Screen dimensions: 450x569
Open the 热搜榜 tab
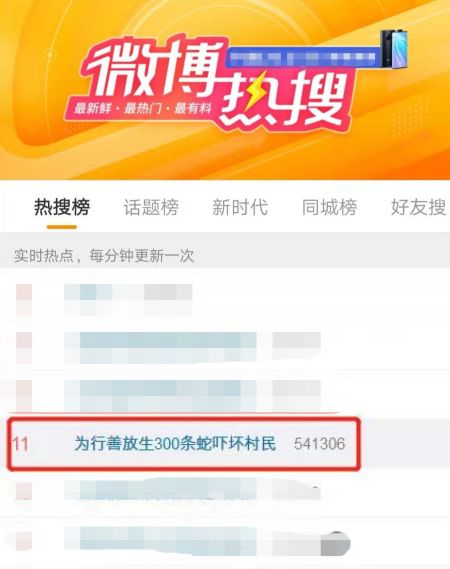(x=62, y=208)
